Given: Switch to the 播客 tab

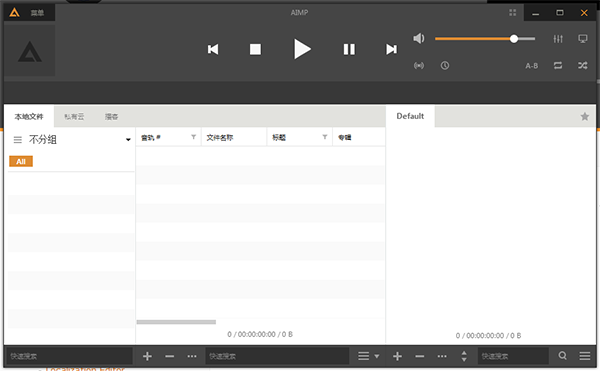Looking at the screenshot, I should click(x=111, y=117).
